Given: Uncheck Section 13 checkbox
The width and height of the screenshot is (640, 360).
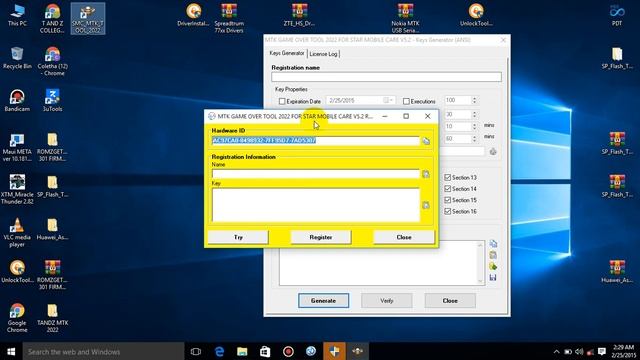Looking at the screenshot, I should (x=448, y=178).
